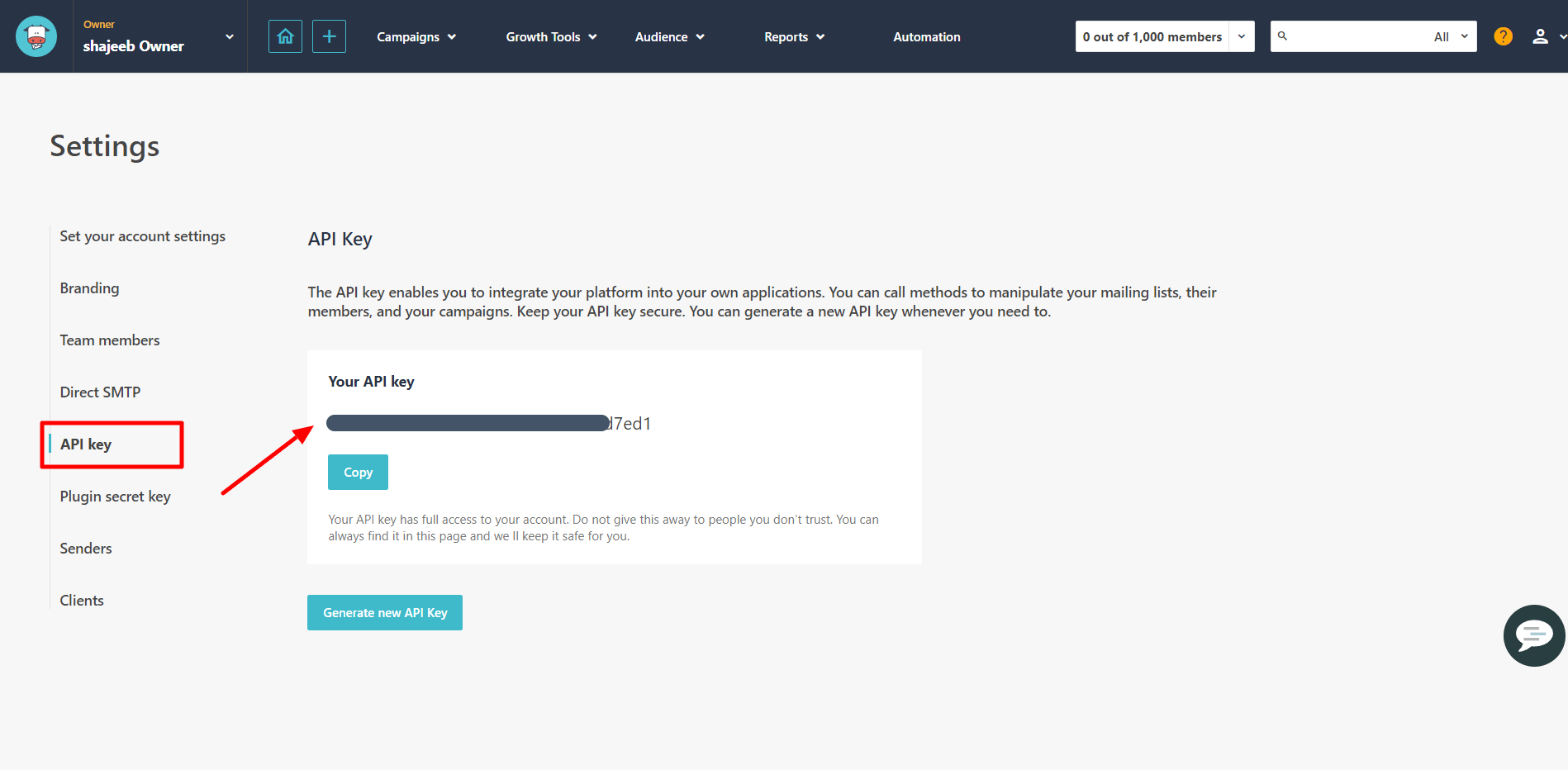
Task: Open the All search filter dropdown
Action: point(1451,36)
